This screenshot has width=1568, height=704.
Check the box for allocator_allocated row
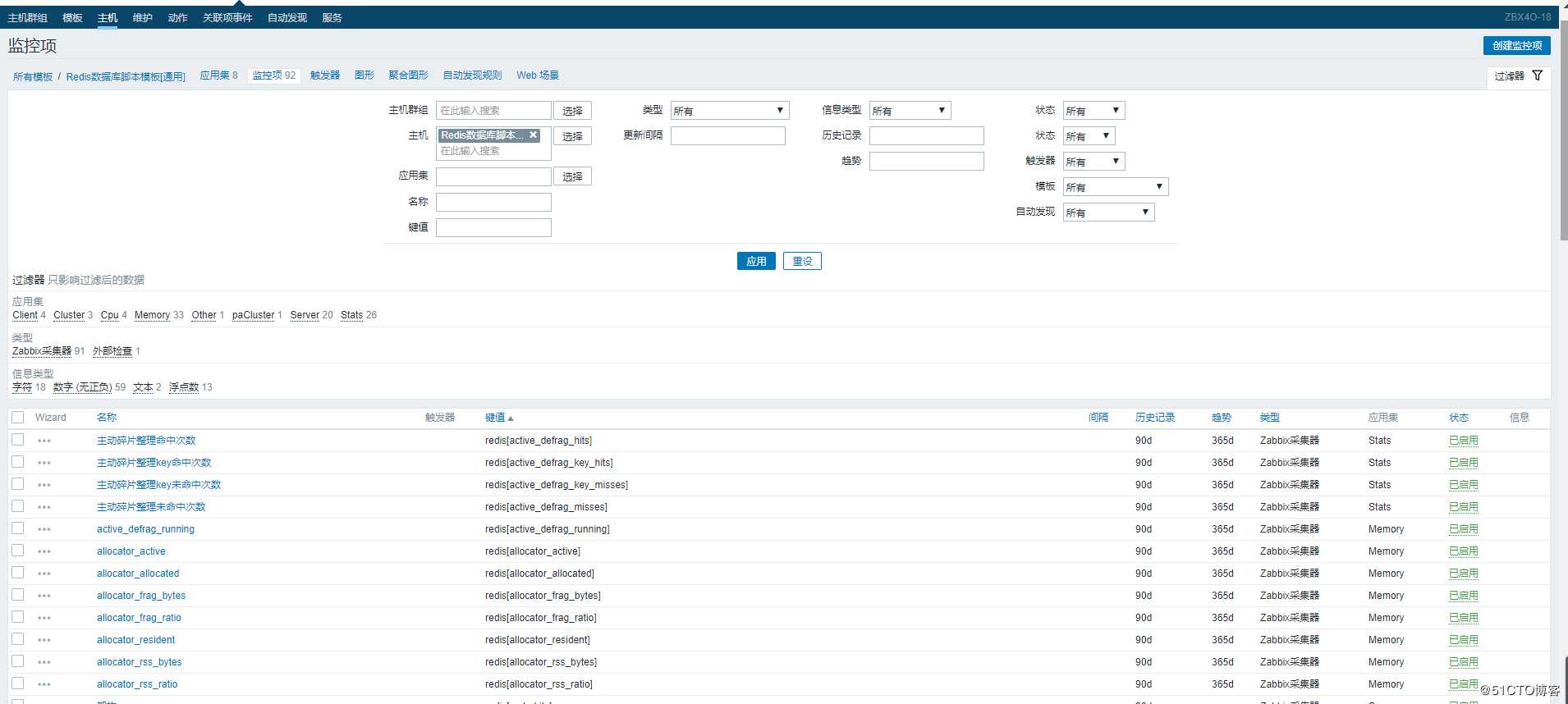(18, 573)
